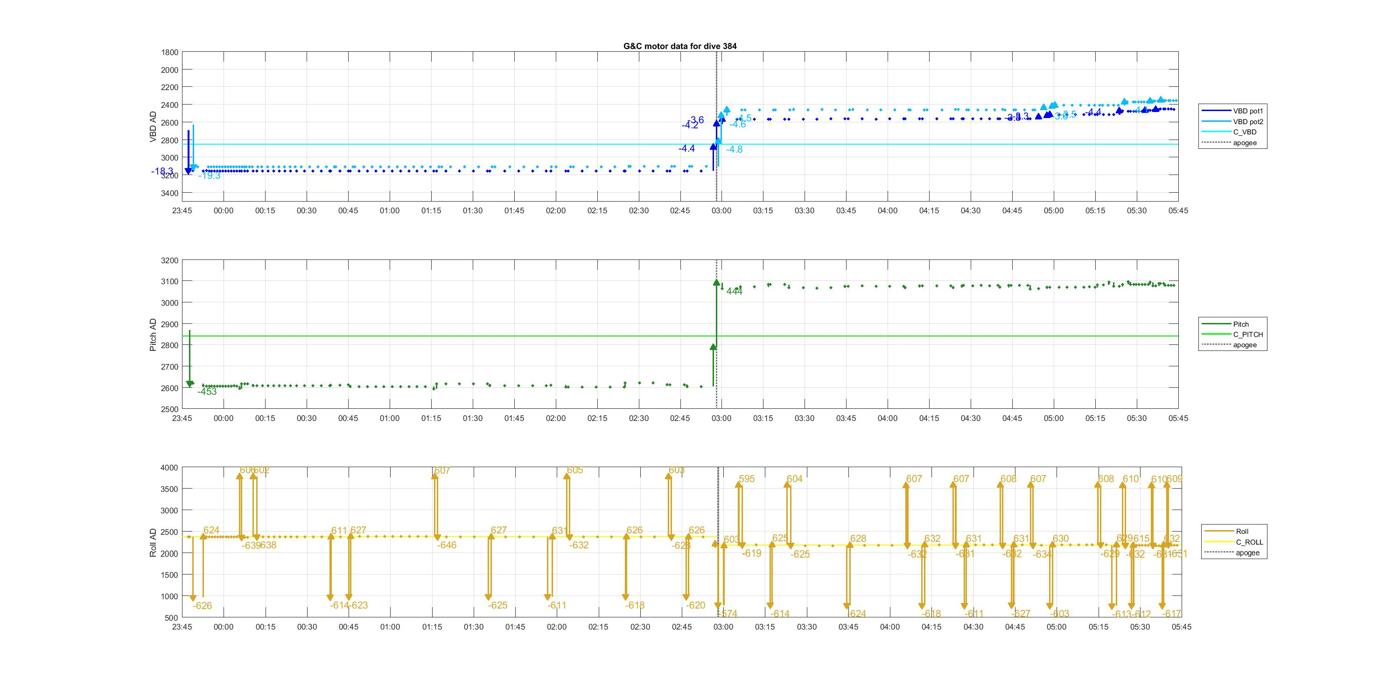Click the '605' roll data label
Viewport: 1400px width, 693px height.
(x=575, y=471)
